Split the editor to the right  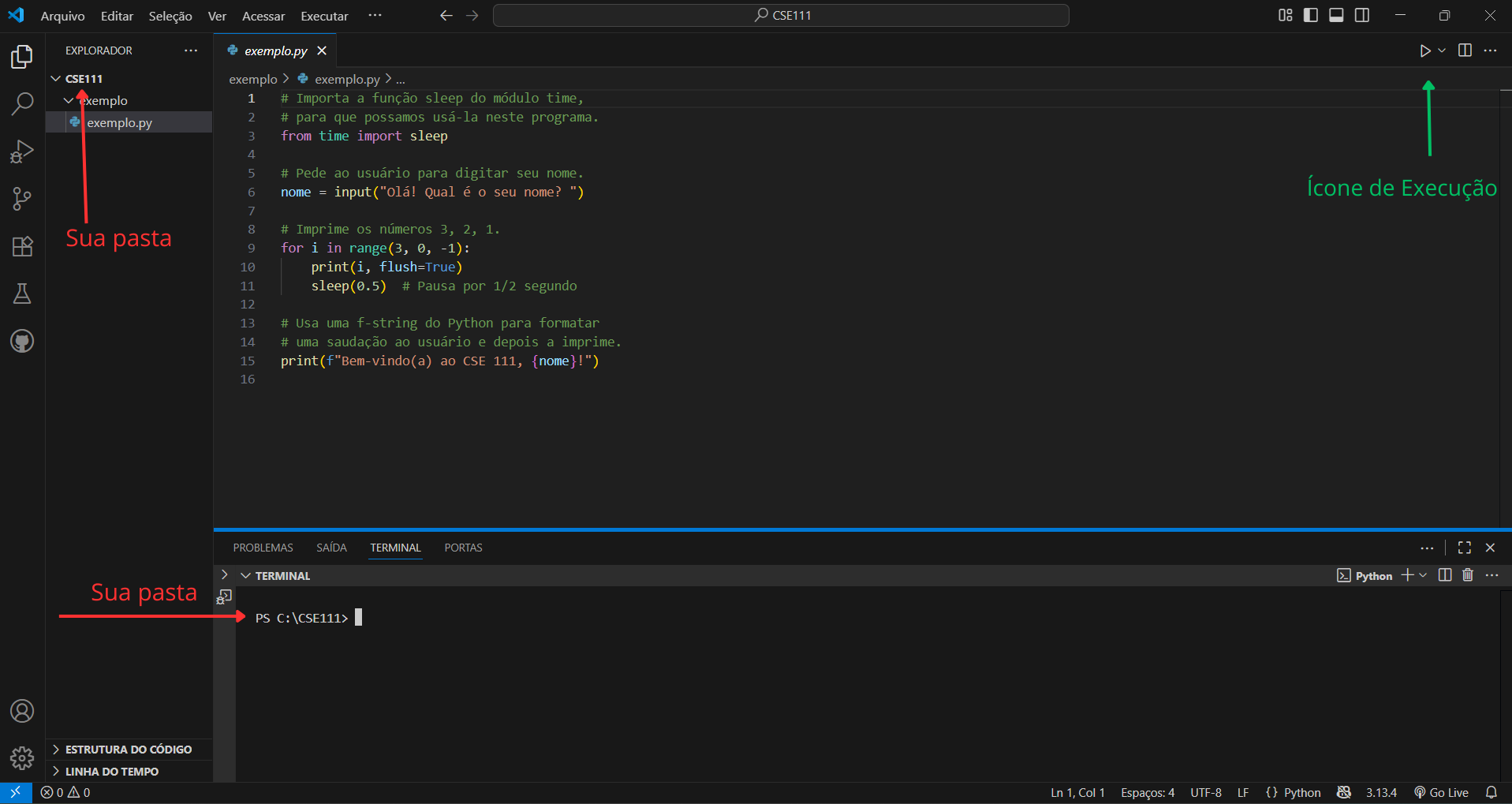click(1465, 50)
